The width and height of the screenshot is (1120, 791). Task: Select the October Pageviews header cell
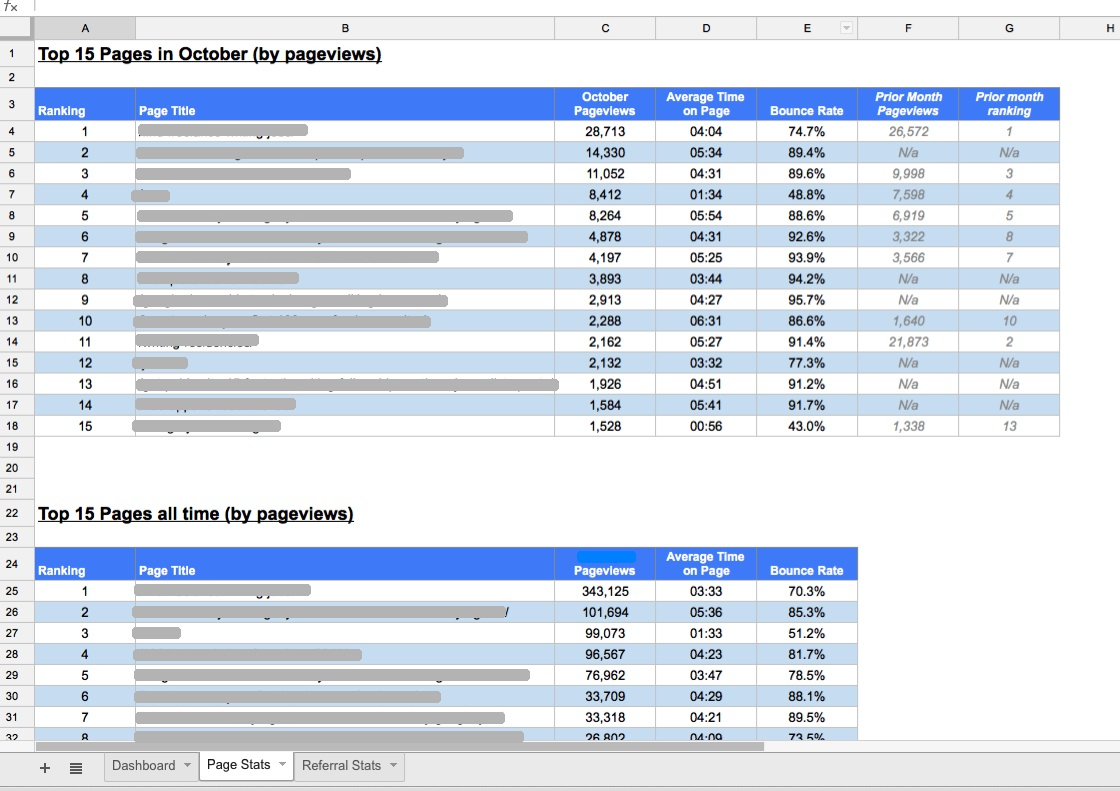(x=605, y=104)
